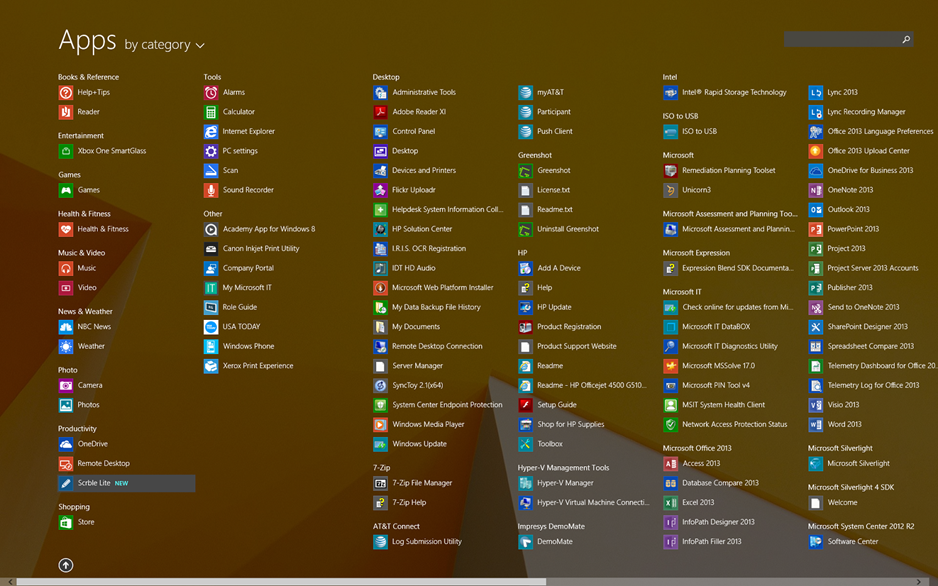Select 'HP Update' entry

(x=545, y=307)
